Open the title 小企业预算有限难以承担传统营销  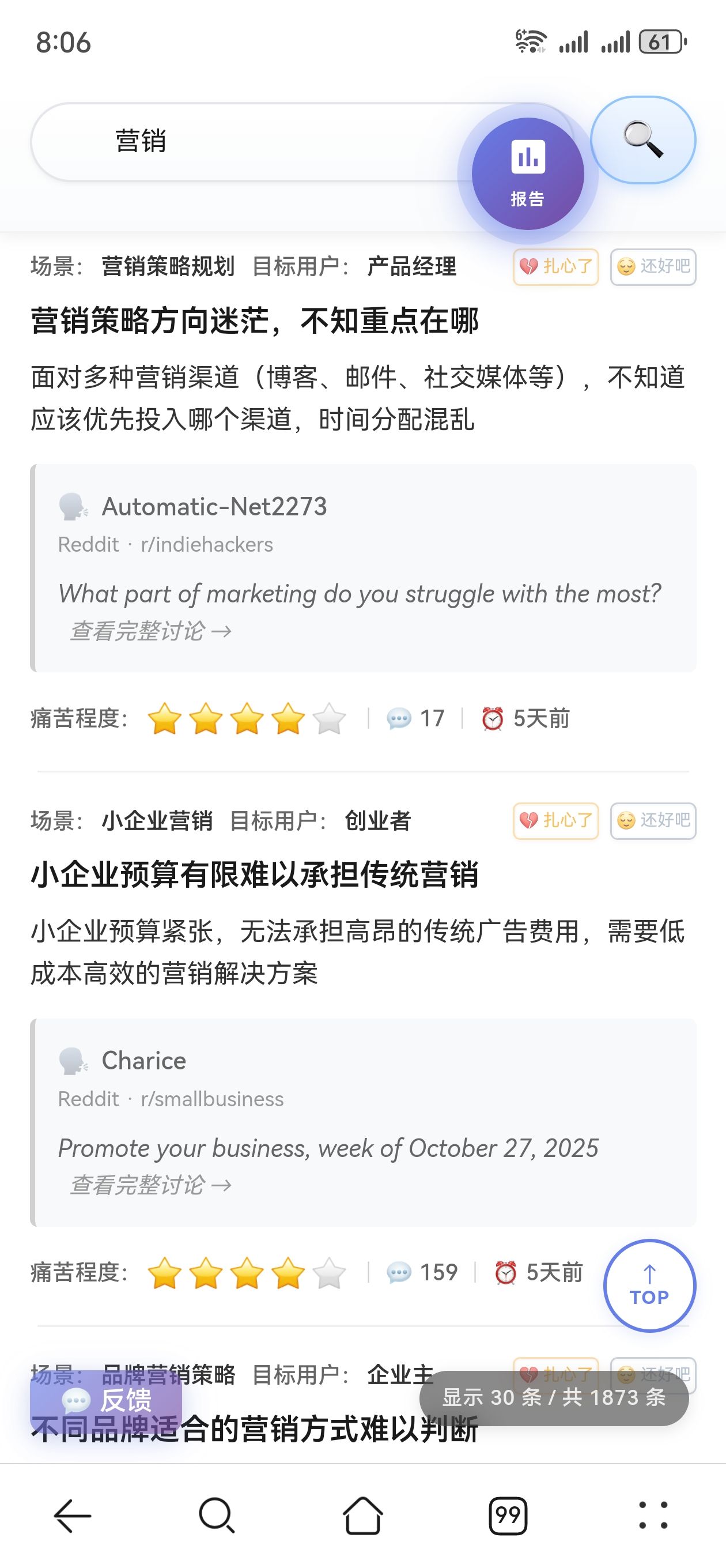255,875
